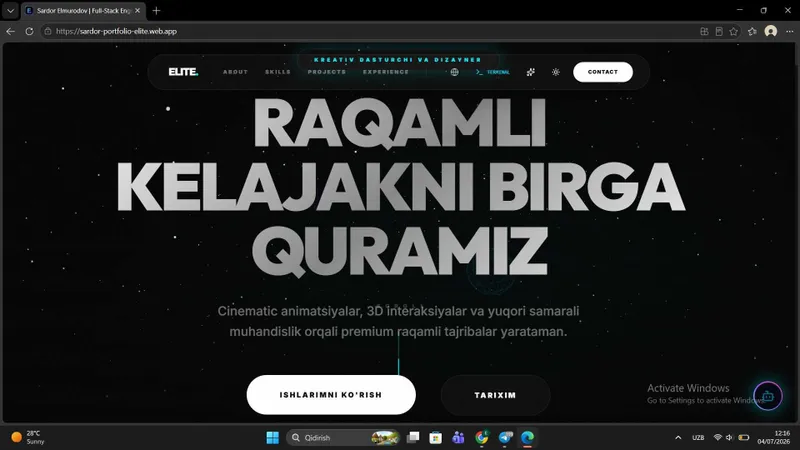Open the Windows Start menu
The height and width of the screenshot is (450, 800).
point(272,437)
